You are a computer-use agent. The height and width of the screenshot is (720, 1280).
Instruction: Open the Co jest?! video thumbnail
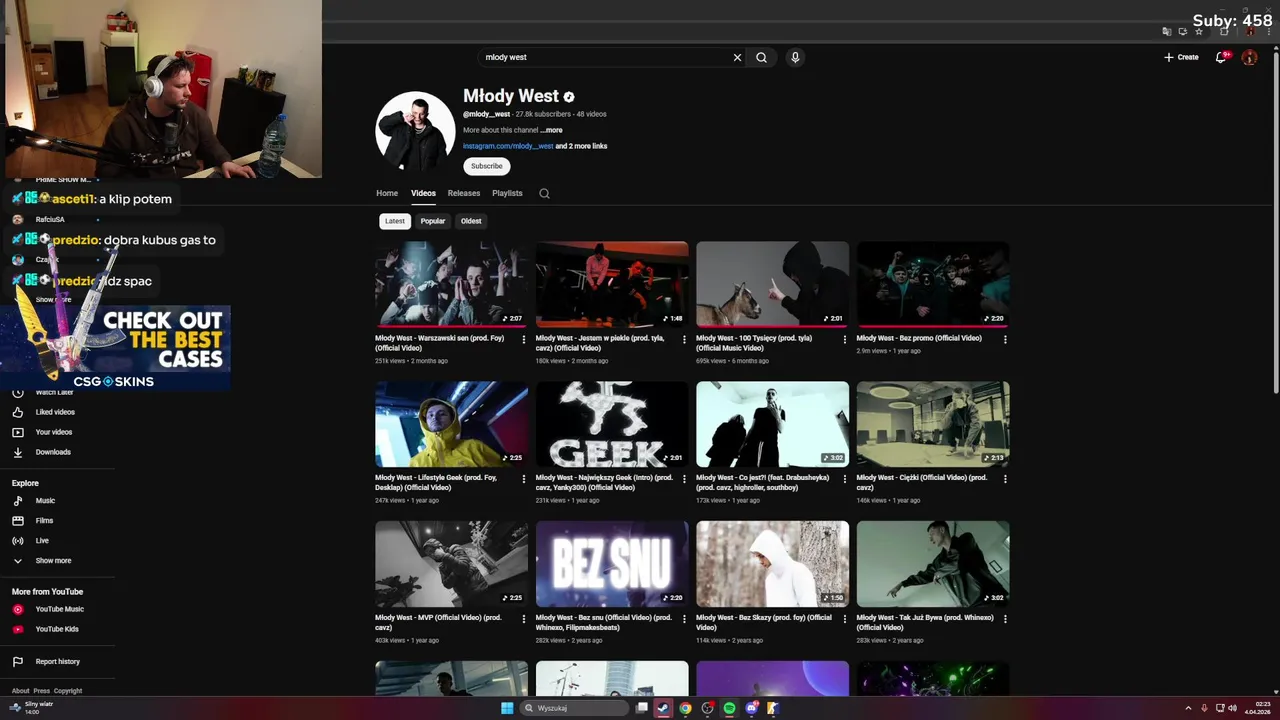(772, 424)
